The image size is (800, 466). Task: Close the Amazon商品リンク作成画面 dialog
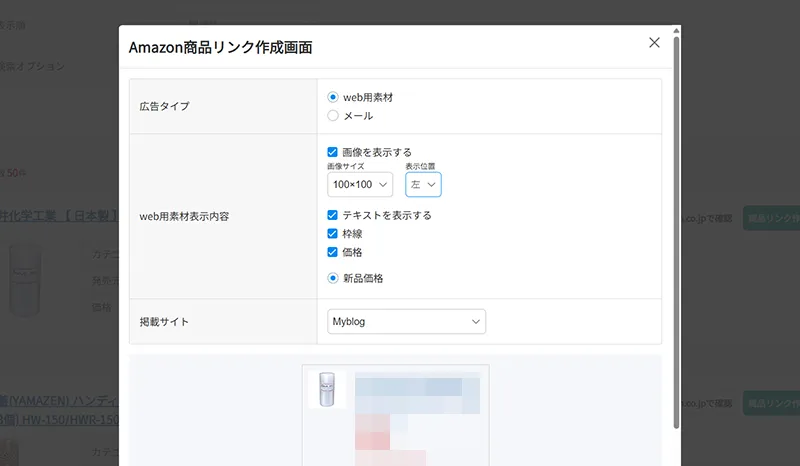(x=654, y=42)
